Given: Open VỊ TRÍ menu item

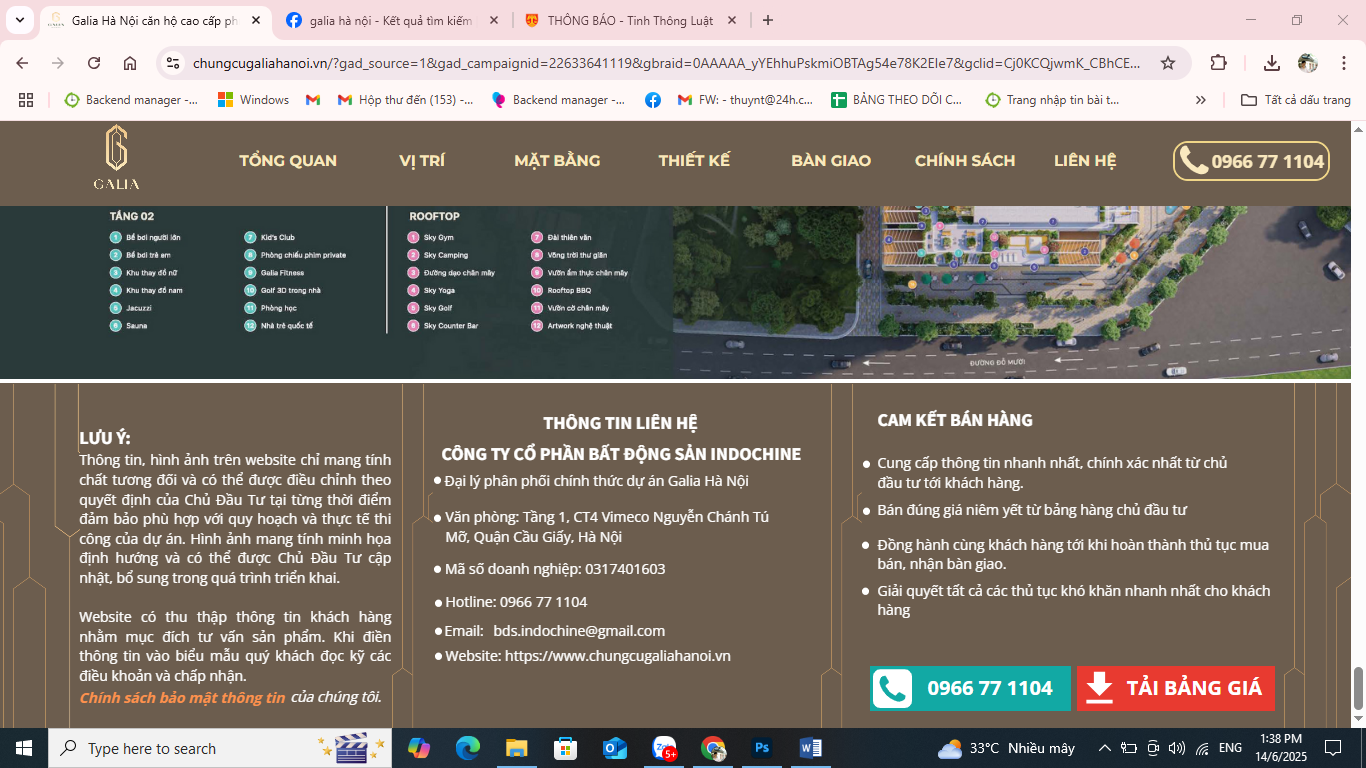Looking at the screenshot, I should pyautogui.click(x=422, y=161).
